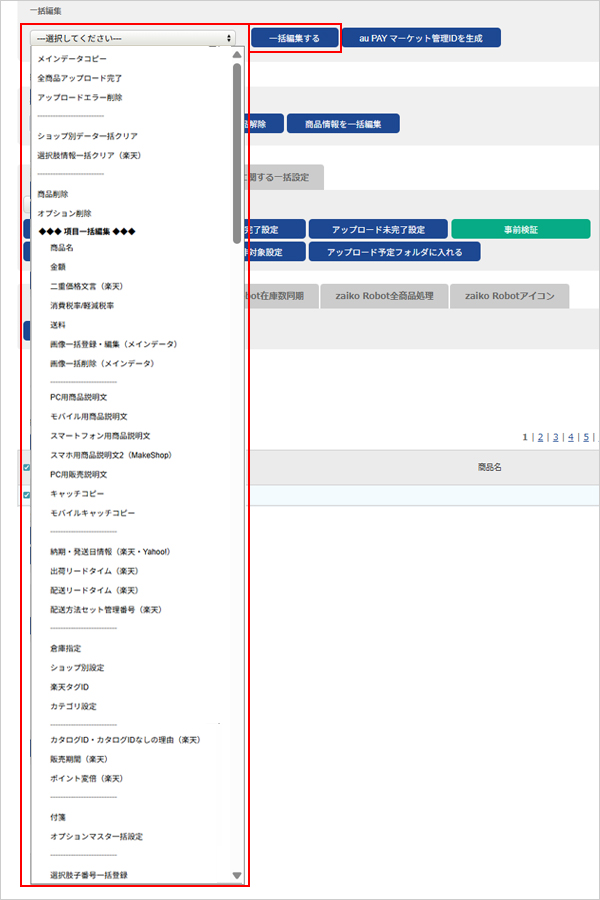The image size is (600, 900).
Task: Select PC用販売説明文 option
Action: point(79,475)
